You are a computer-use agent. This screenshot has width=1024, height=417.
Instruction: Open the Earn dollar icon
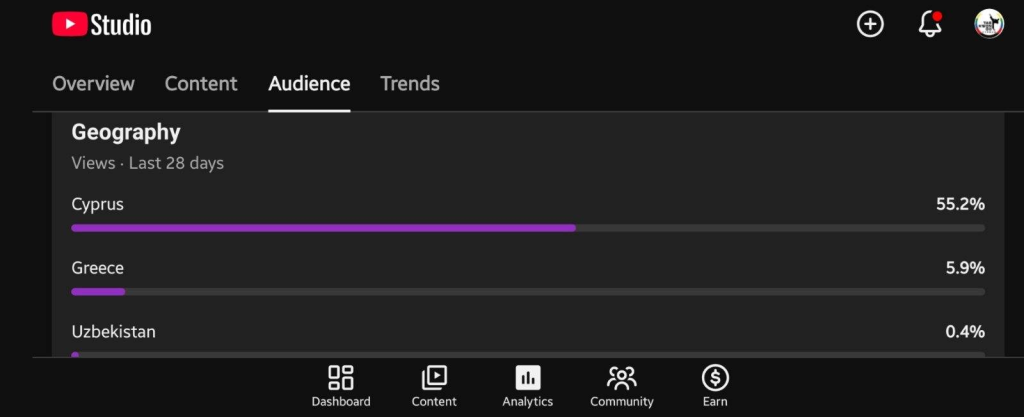point(715,378)
